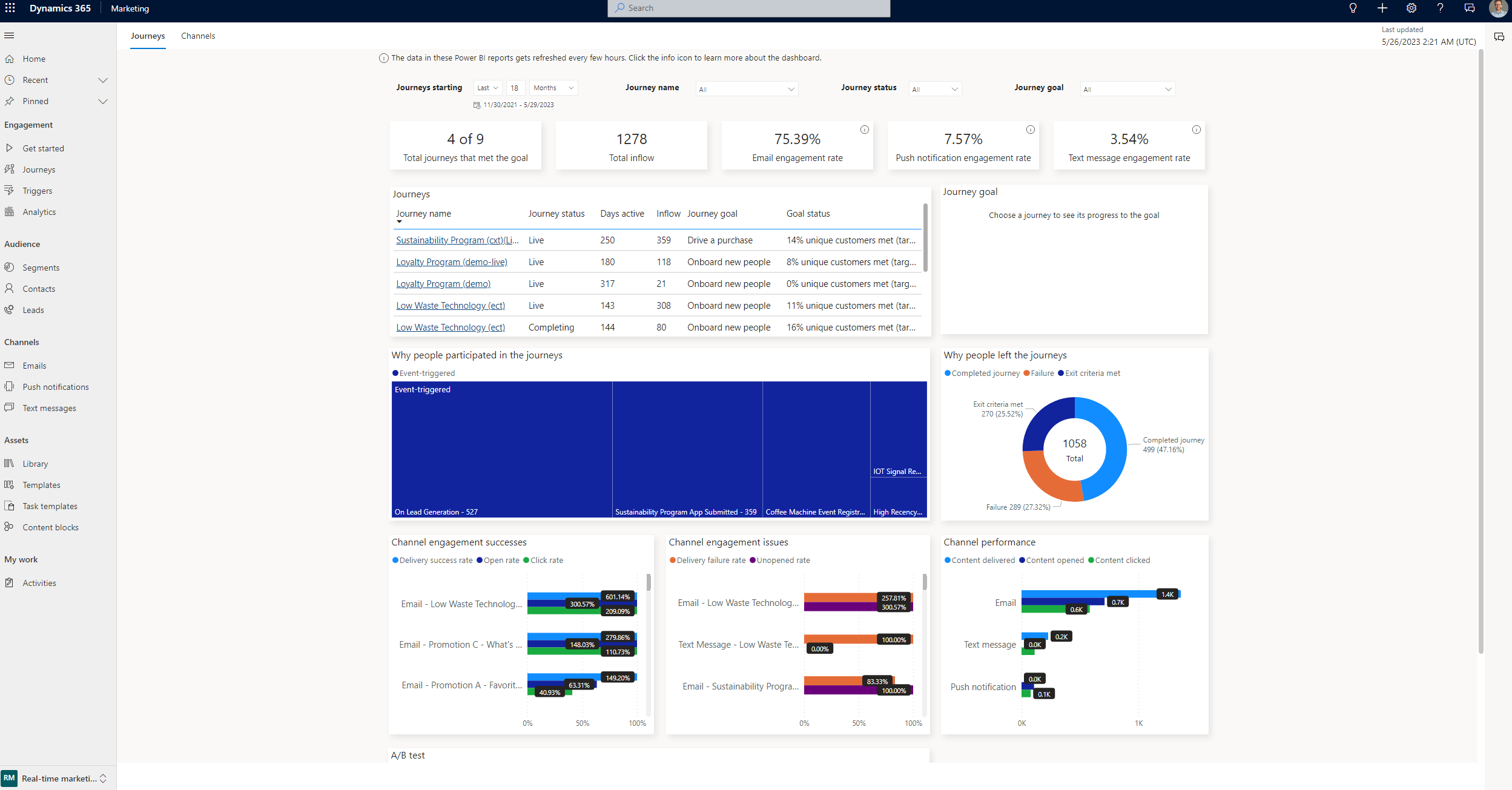Collapse the sidebar with hamburger icon
The width and height of the screenshot is (1512, 790).
(x=9, y=35)
